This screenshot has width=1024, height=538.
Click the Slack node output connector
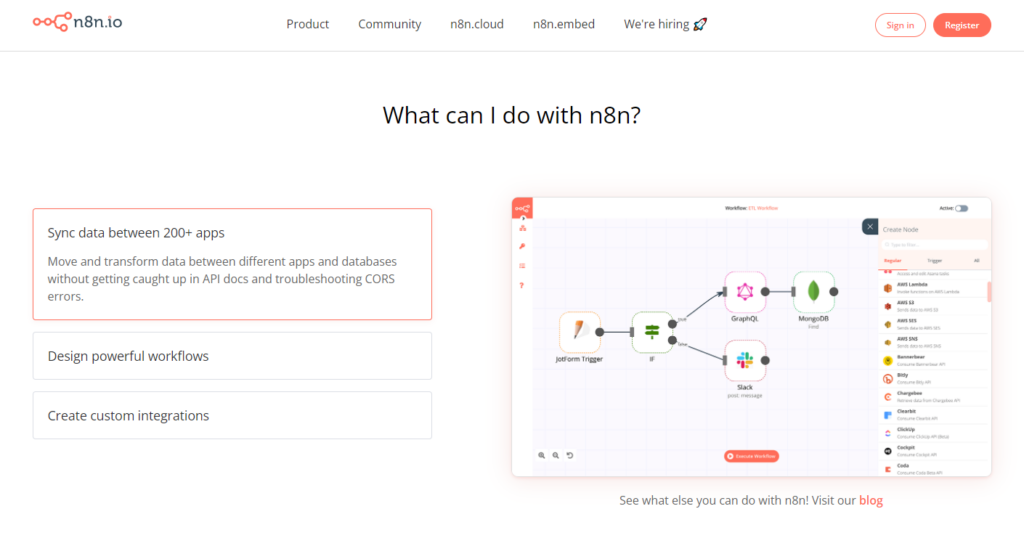765,360
